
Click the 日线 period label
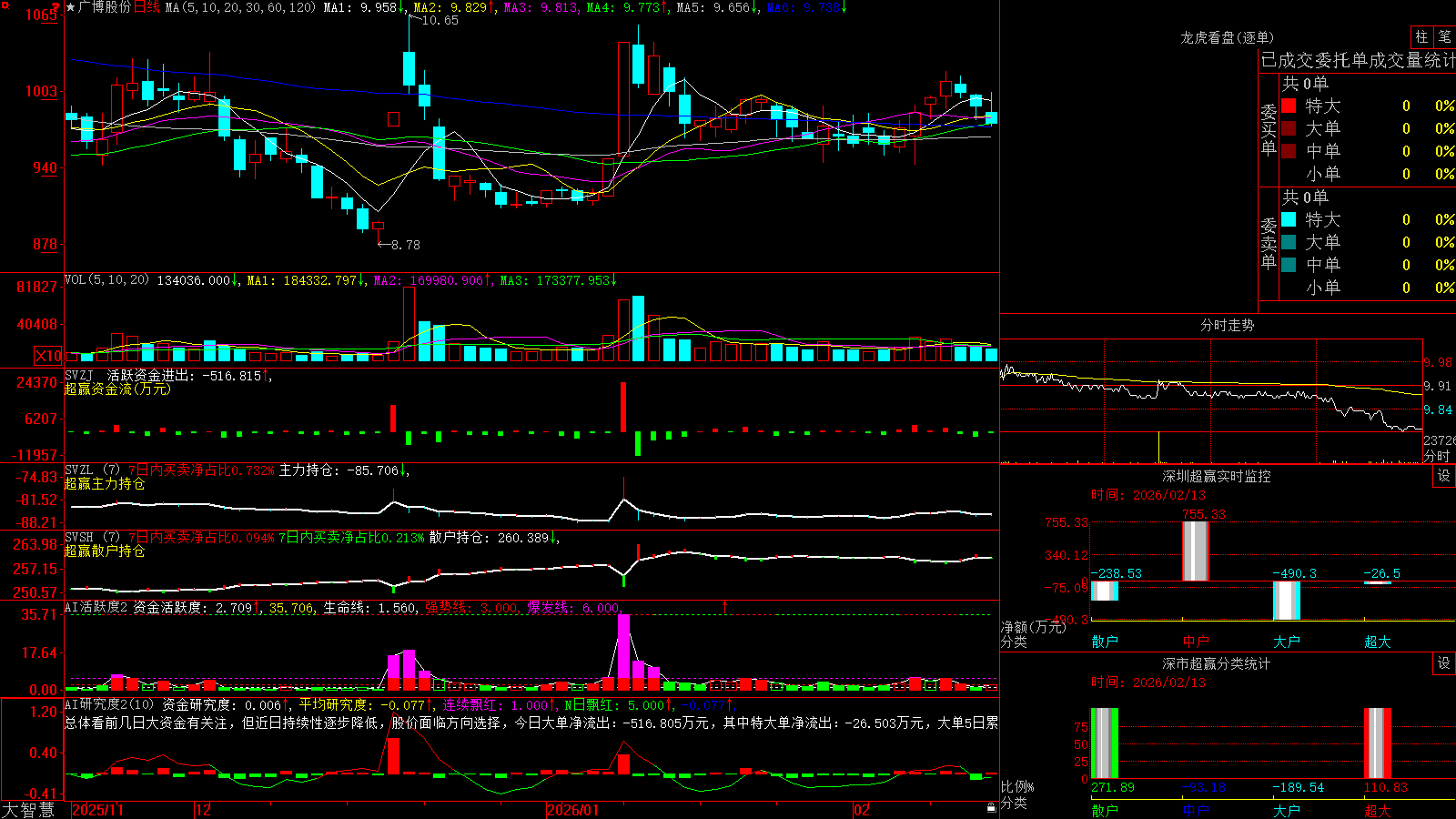coord(147,7)
